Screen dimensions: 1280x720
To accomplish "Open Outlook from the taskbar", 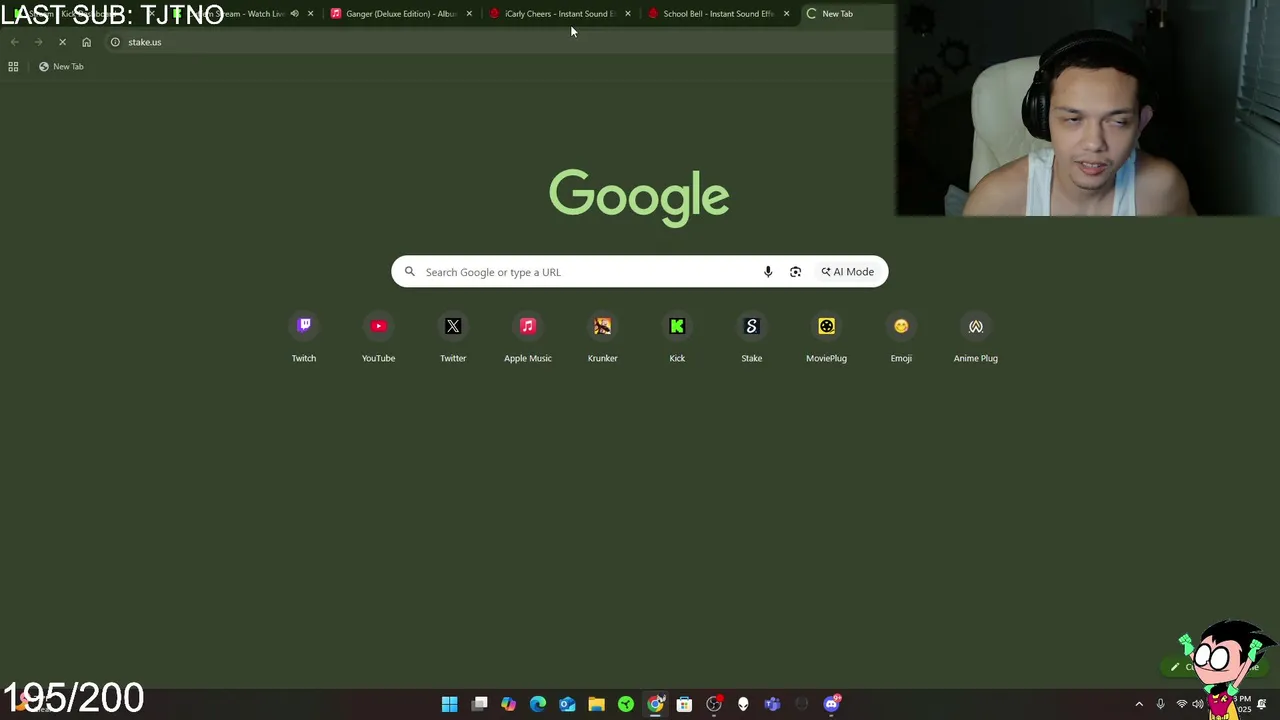I will (567, 704).
